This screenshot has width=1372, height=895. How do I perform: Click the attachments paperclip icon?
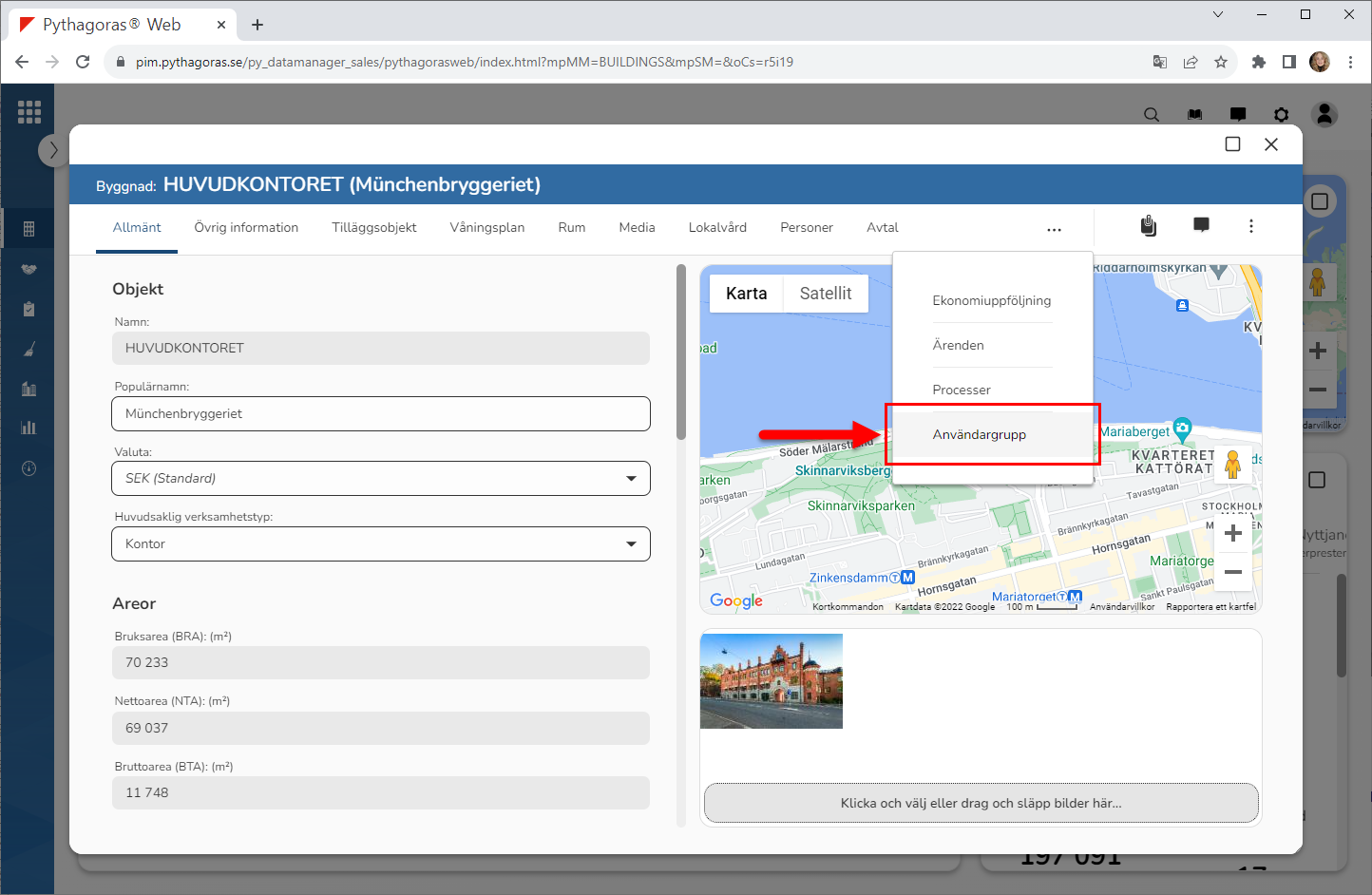click(1149, 226)
